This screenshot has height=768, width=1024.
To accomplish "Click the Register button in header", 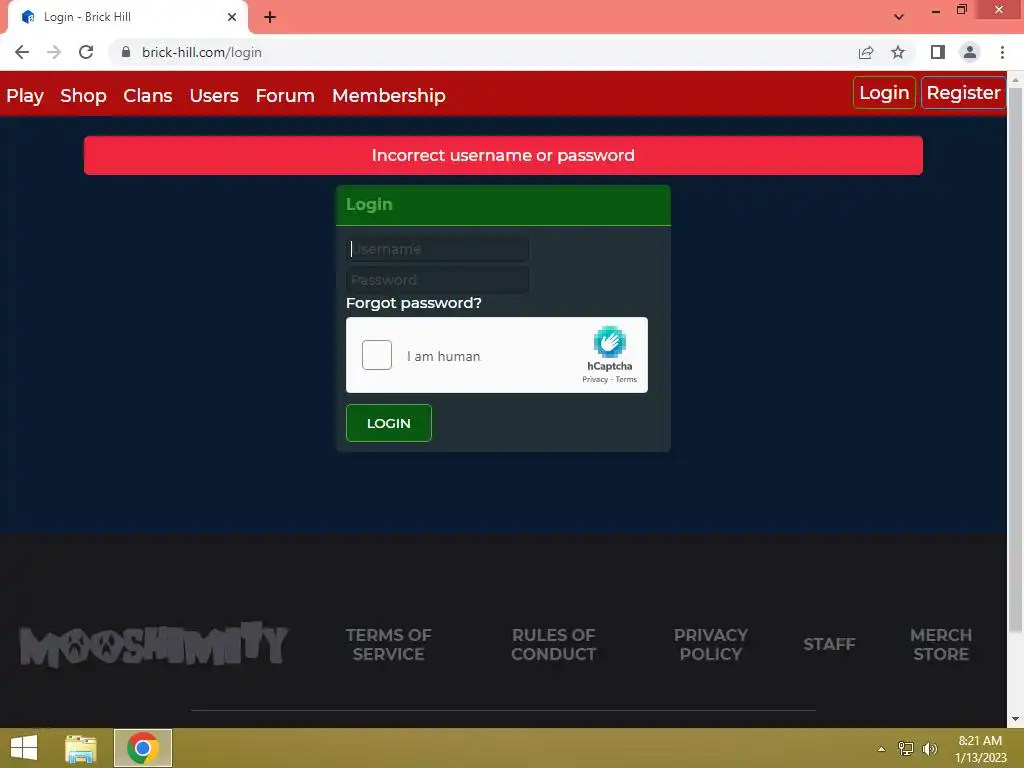I will [963, 93].
